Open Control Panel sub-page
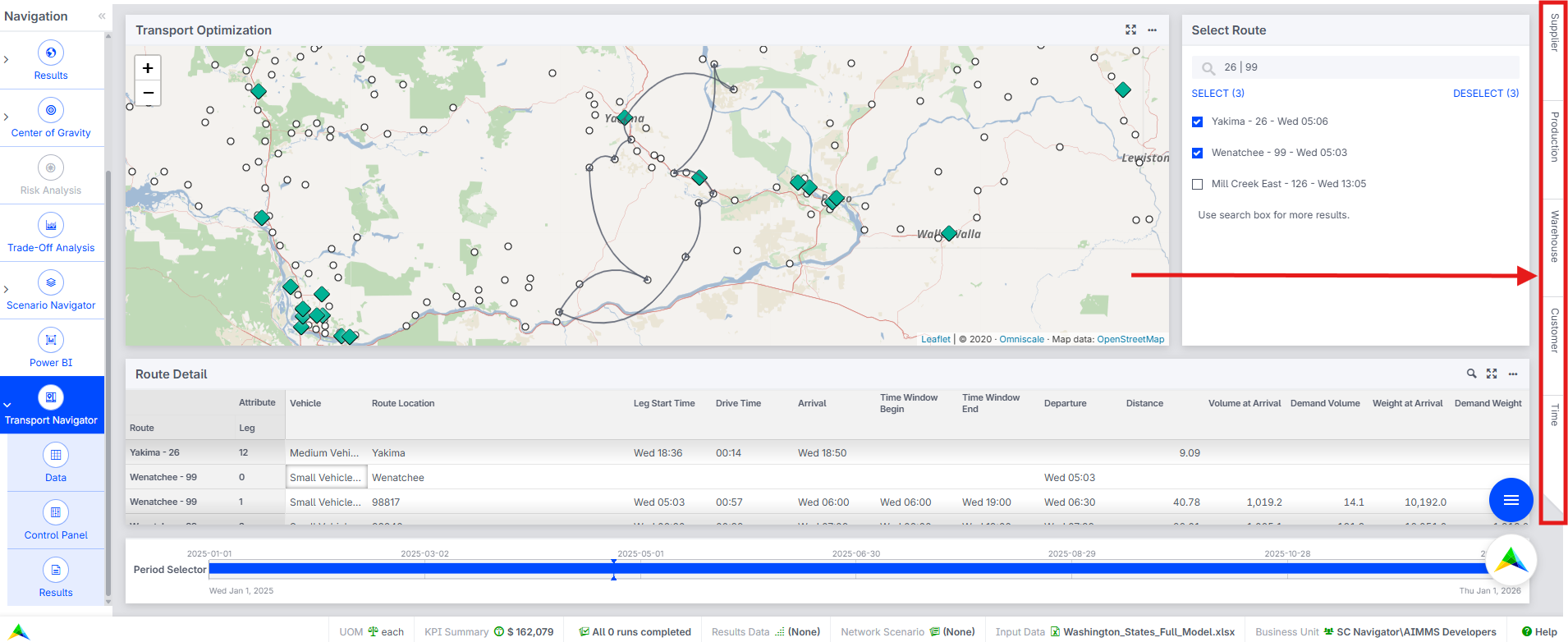 coord(56,520)
